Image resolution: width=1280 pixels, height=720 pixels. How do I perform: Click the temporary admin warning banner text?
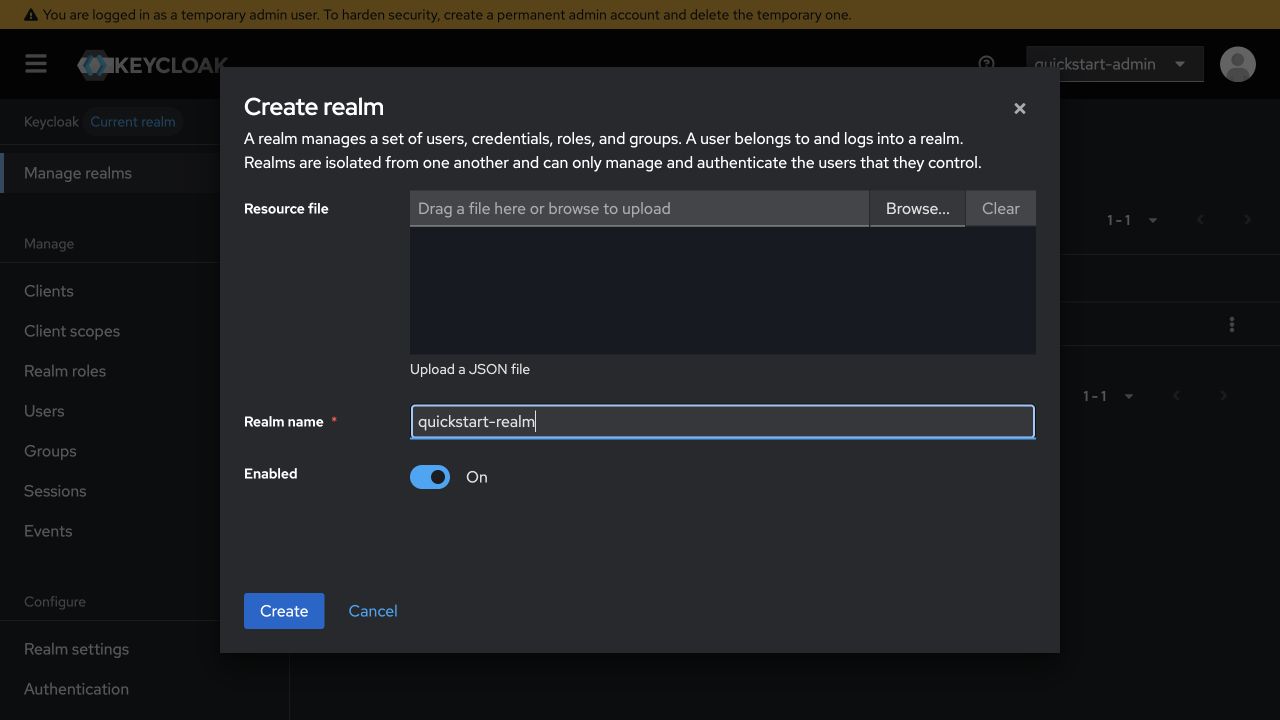pyautogui.click(x=447, y=15)
